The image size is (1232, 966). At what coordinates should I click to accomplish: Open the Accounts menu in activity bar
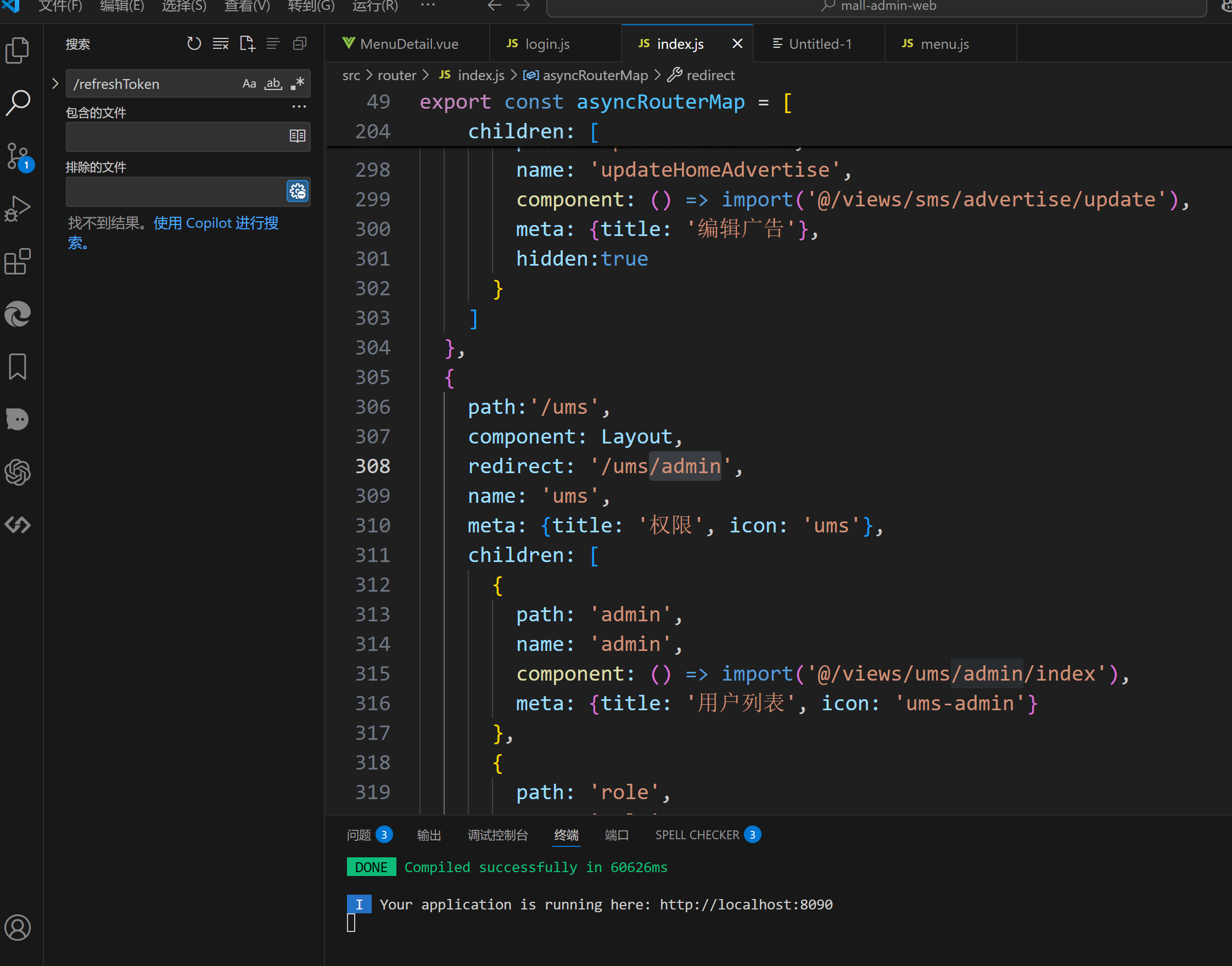coord(18,928)
